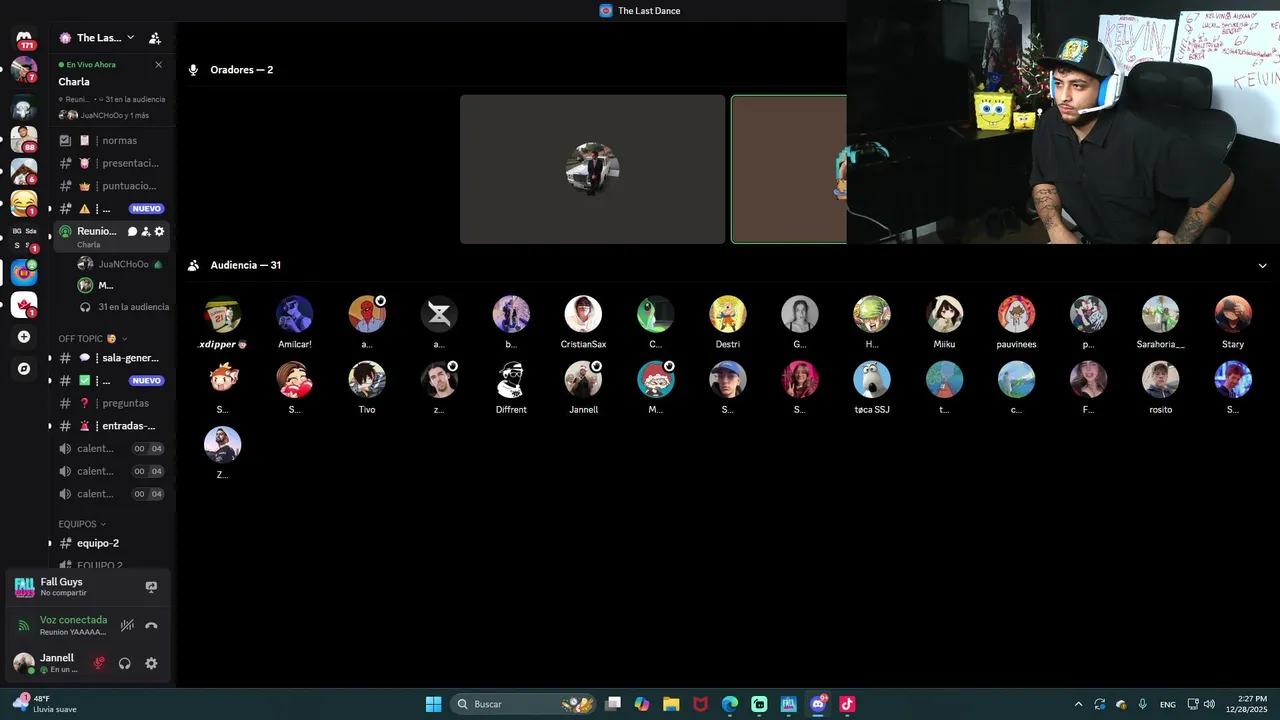The width and height of the screenshot is (1280, 720).
Task: Click Oradores — 2 header
Action: (241, 70)
